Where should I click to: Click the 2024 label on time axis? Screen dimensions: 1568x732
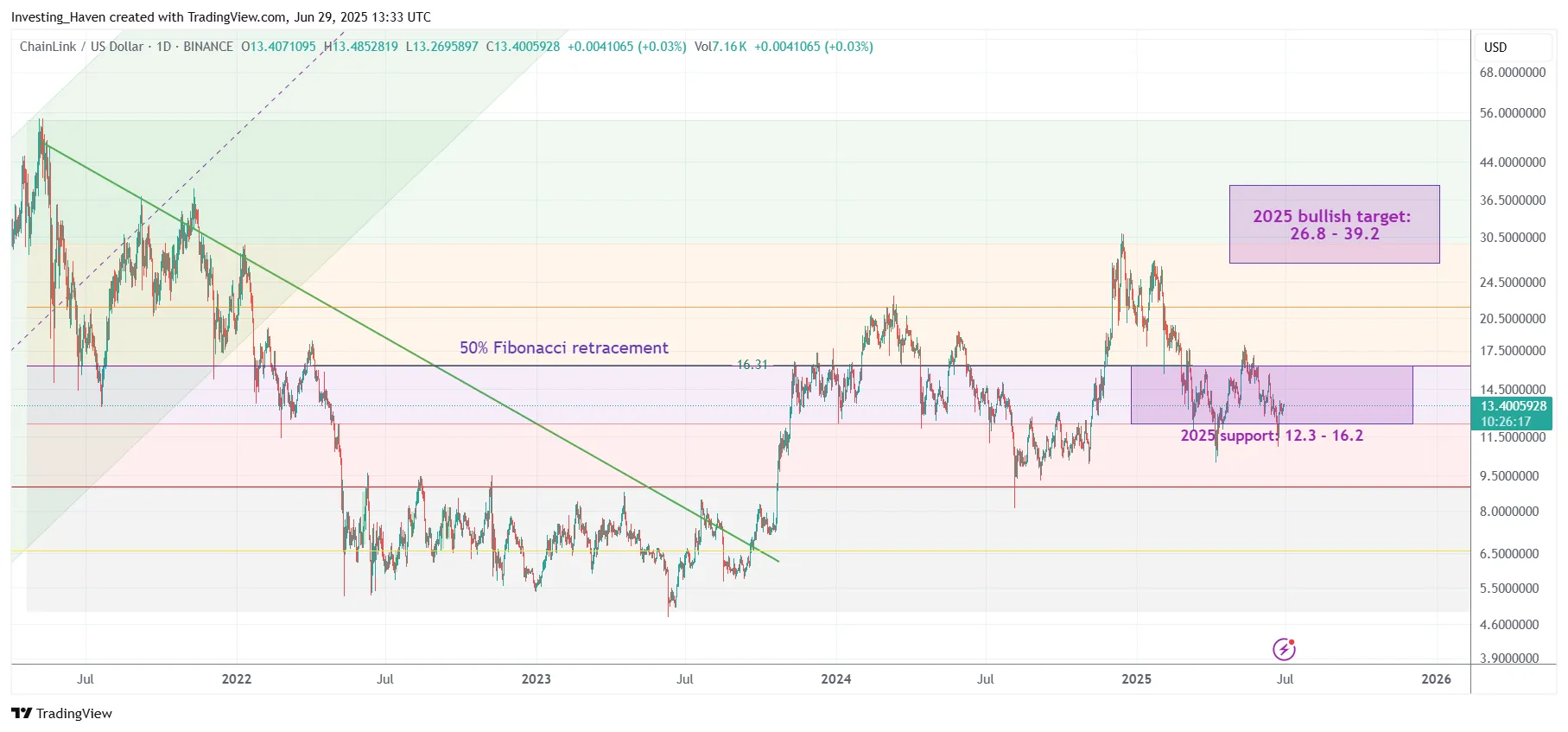coord(835,679)
